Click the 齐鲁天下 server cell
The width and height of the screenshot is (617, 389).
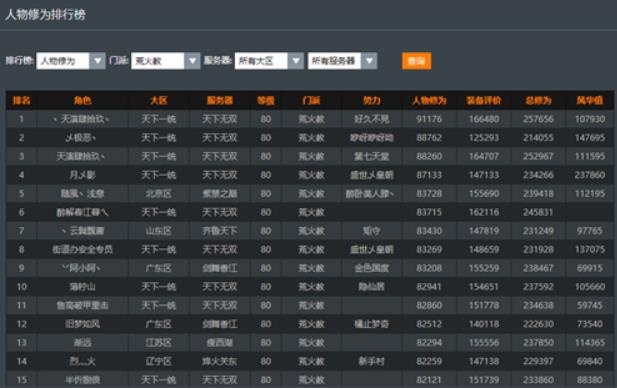tap(220, 231)
